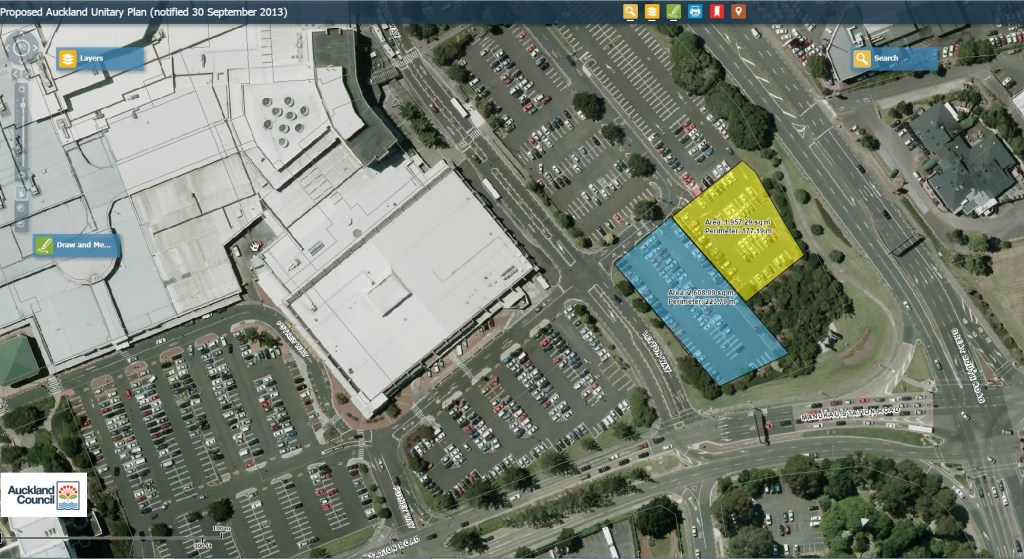Click the floating Layers panel button
Viewport: 1024px width, 559px height.
tap(100, 59)
